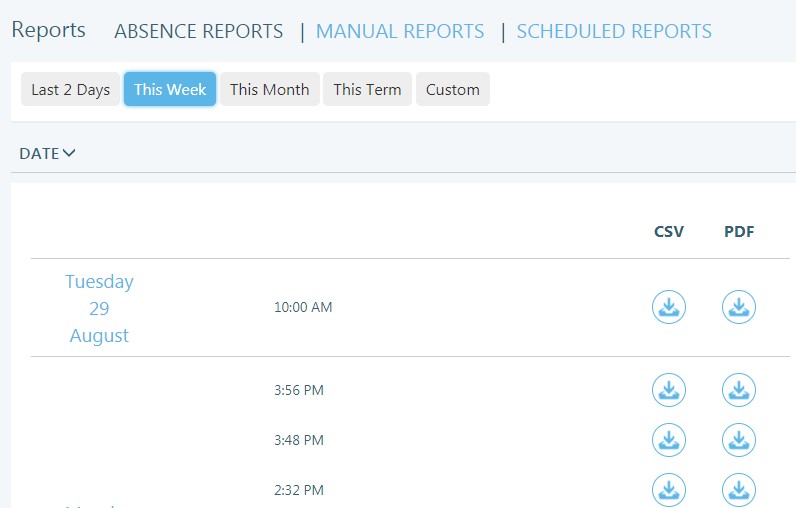Download PDF for the 3:48 PM report

click(739, 440)
